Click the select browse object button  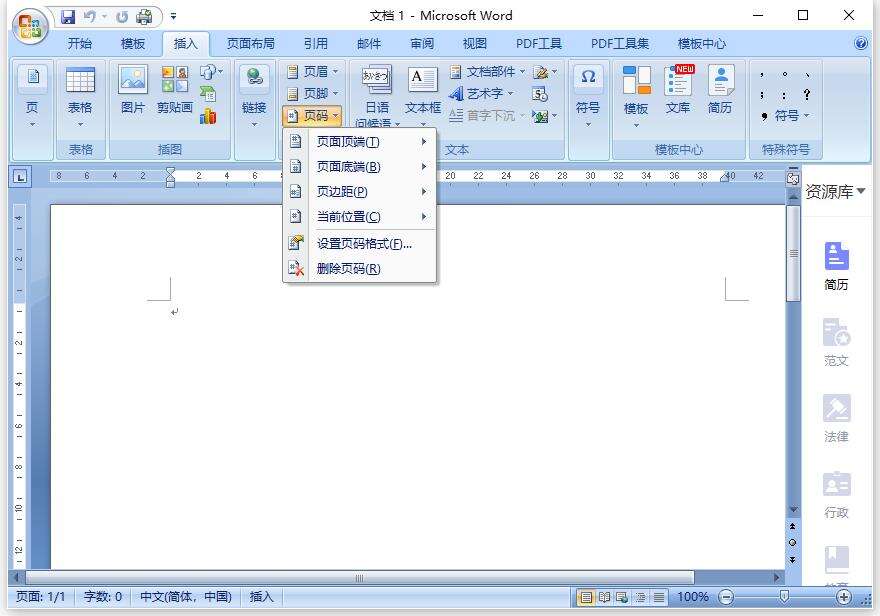[x=792, y=543]
